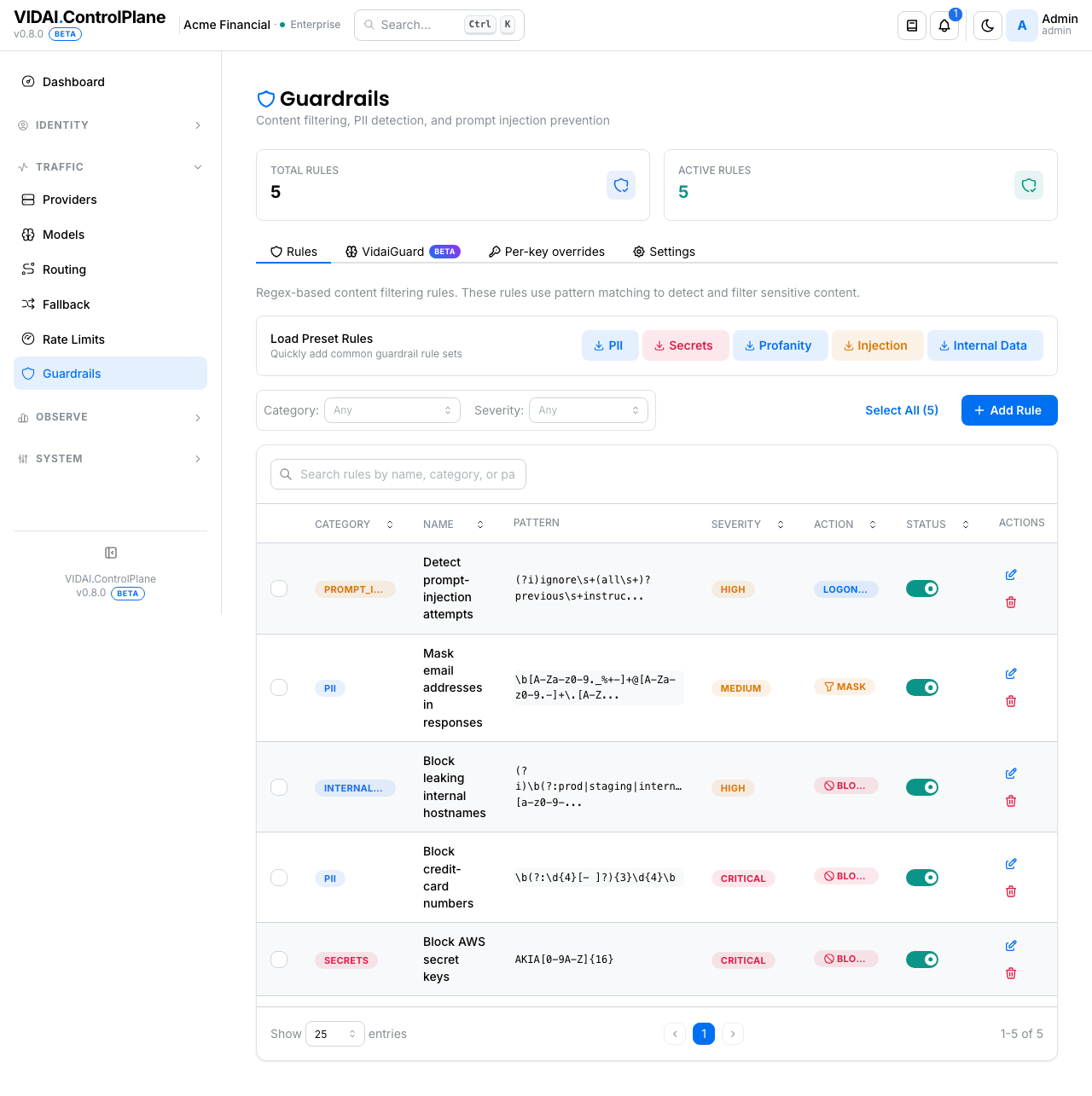Viewport: 1092px width, 1096px height.
Task: Load the Secrets preset rules
Action: tap(686, 345)
